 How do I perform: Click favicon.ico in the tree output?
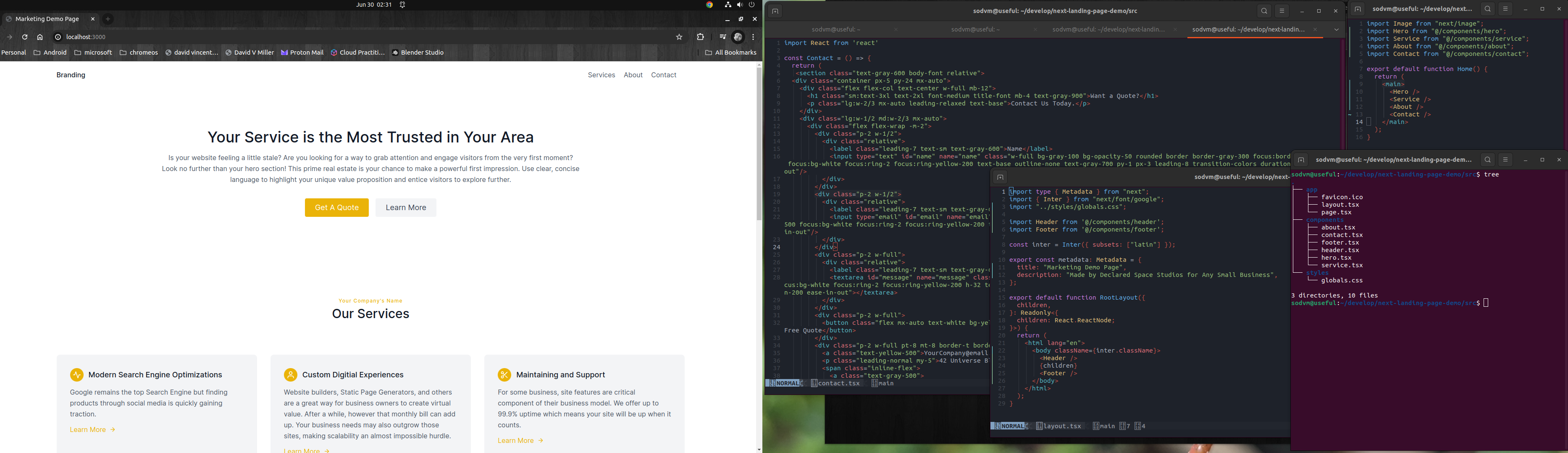tap(1342, 197)
